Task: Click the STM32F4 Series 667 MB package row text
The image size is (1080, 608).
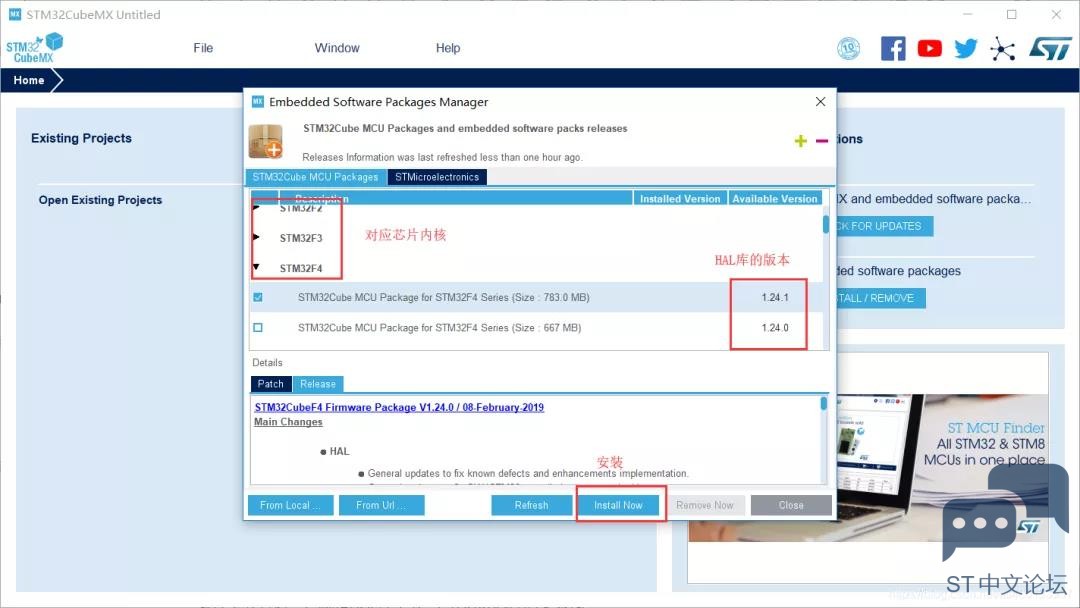Action: pos(439,328)
